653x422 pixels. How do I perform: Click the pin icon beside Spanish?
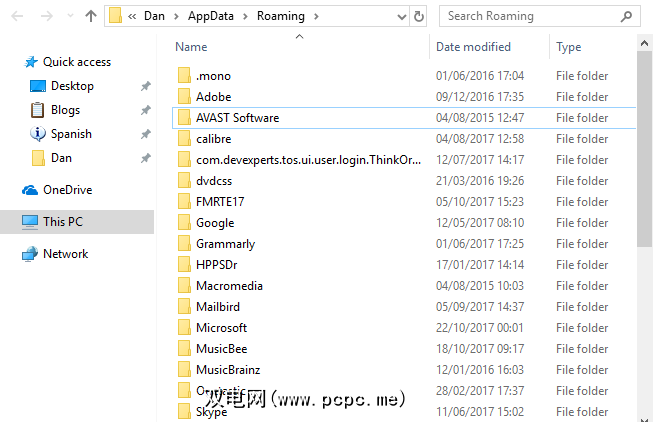pyautogui.click(x=145, y=134)
